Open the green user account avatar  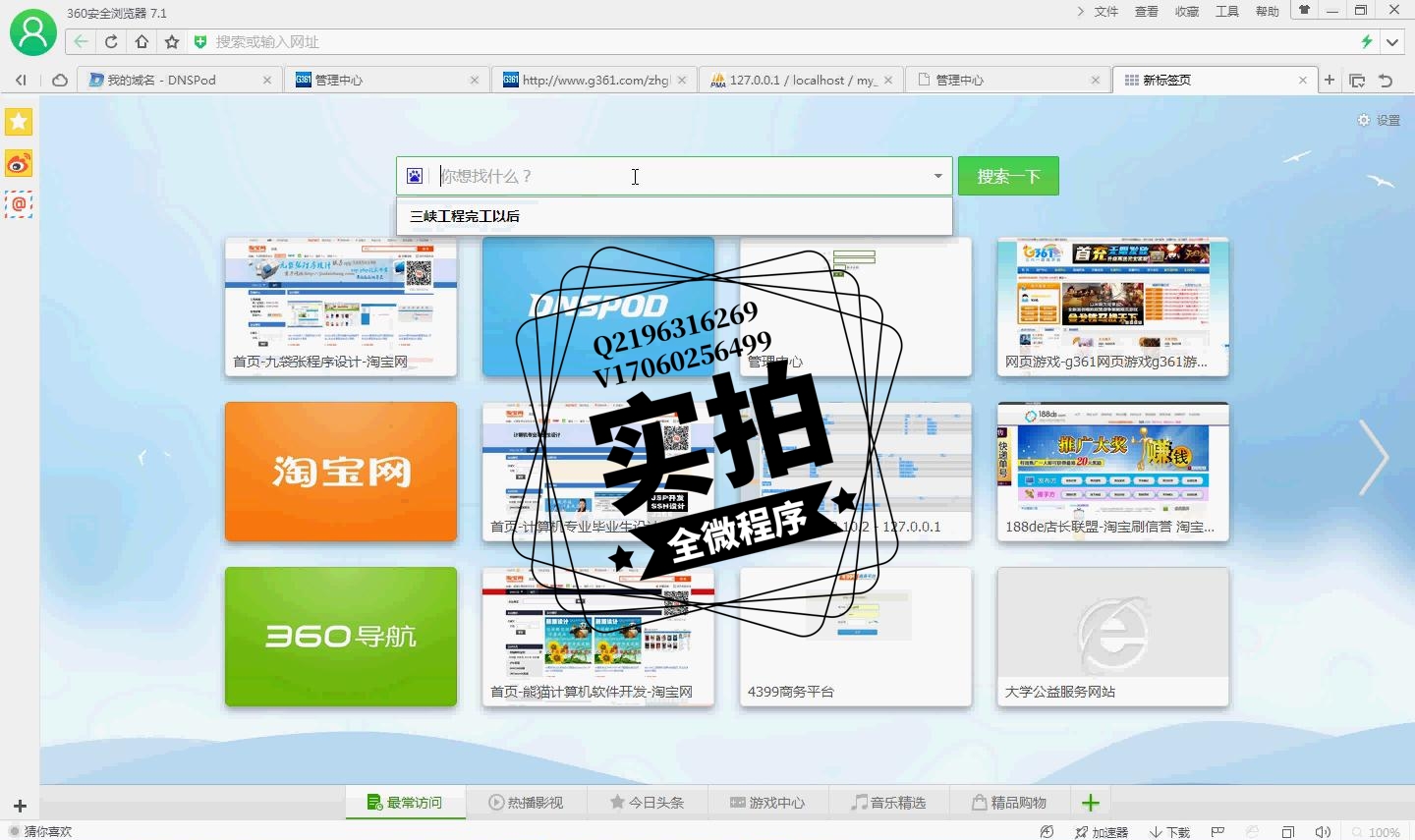(32, 32)
